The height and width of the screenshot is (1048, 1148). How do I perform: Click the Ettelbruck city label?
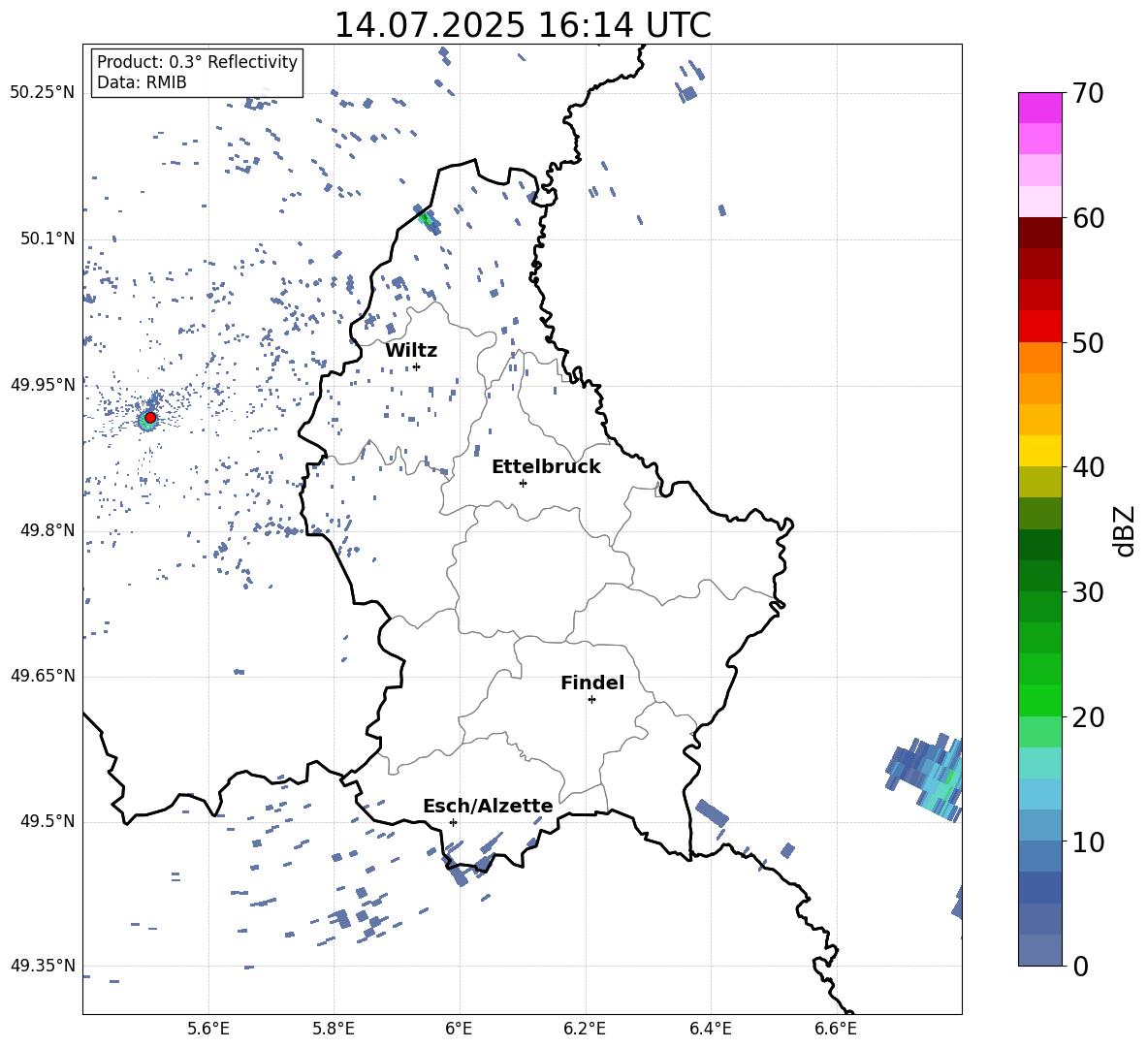click(546, 467)
